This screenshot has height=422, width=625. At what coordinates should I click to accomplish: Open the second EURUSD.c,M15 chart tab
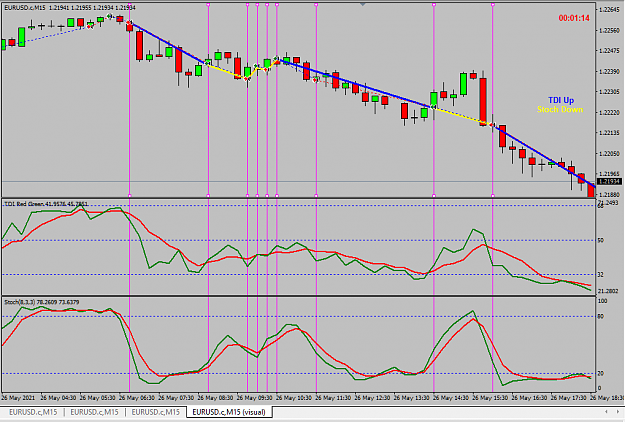[x=94, y=412]
